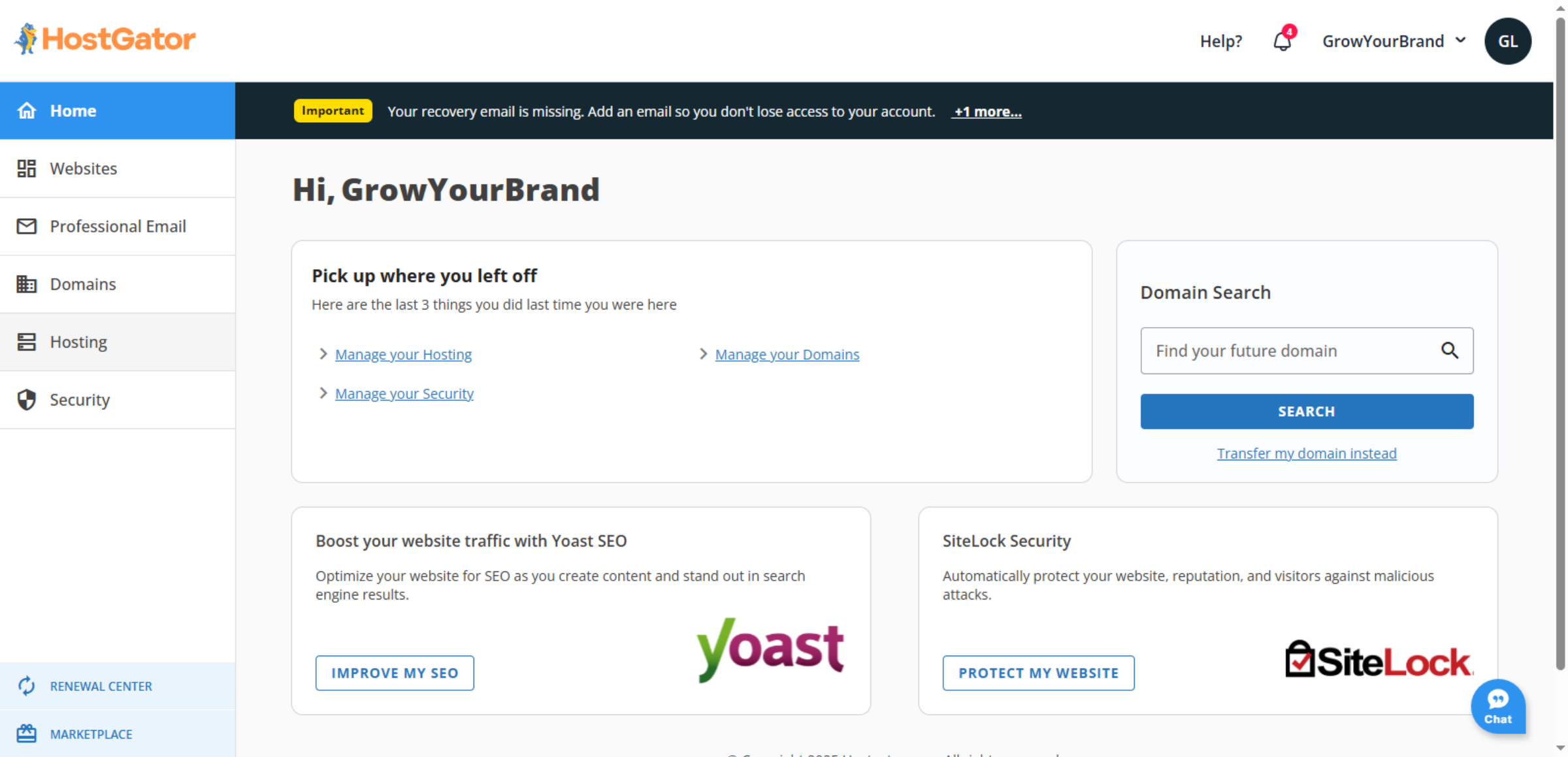The image size is (1568, 757).
Task: Click the Renewal Center refresh icon
Action: click(x=26, y=686)
